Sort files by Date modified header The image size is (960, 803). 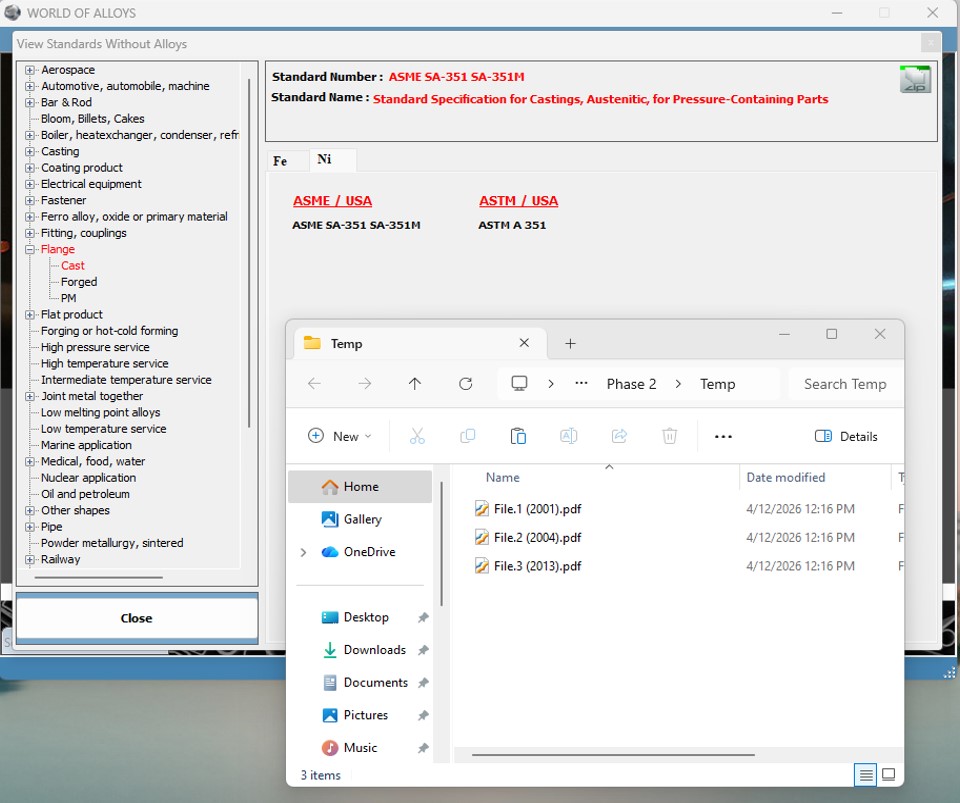(786, 477)
